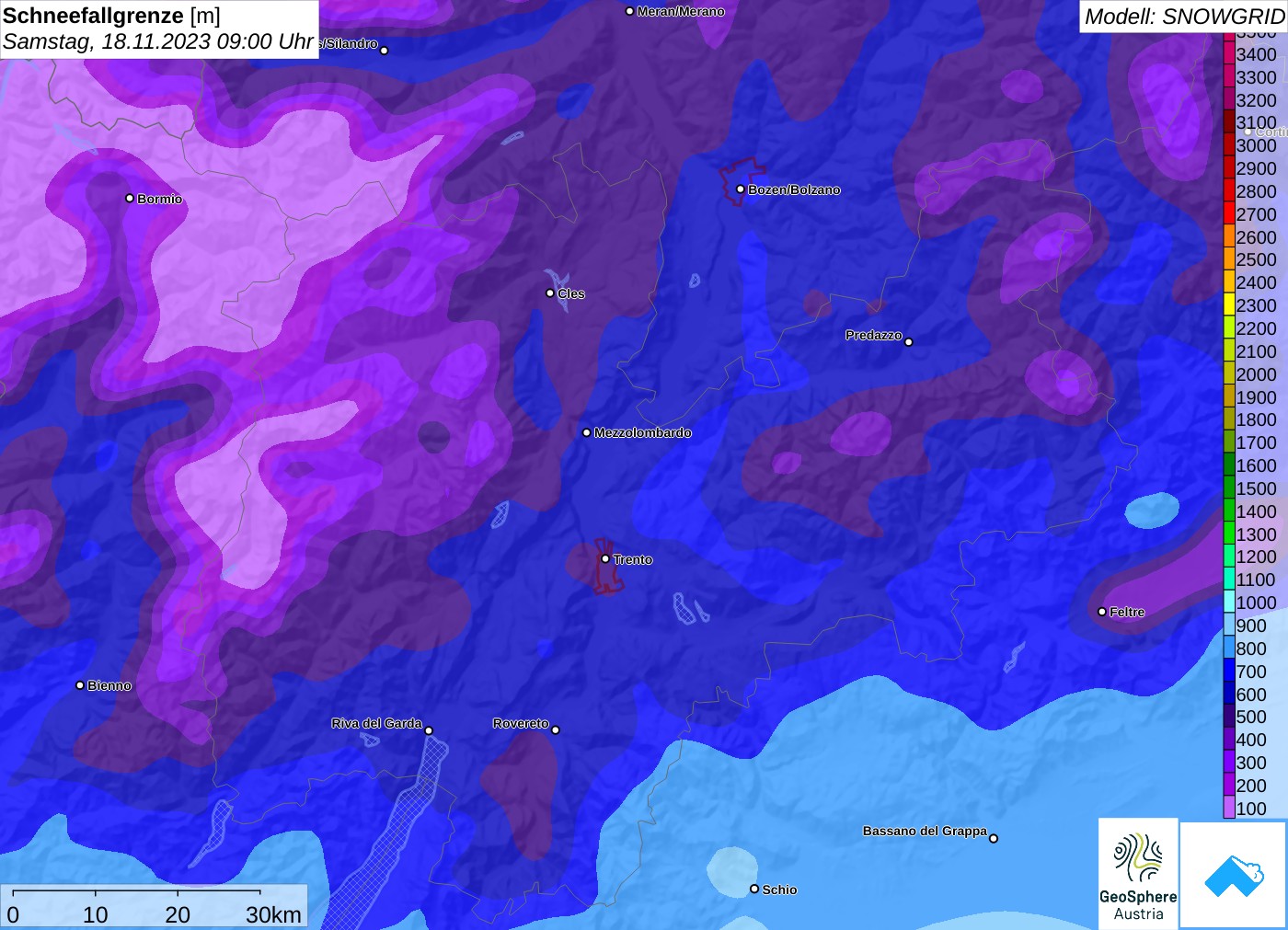Click the 20 scale bar tick label
This screenshot has height=930, width=1288.
tap(178, 914)
